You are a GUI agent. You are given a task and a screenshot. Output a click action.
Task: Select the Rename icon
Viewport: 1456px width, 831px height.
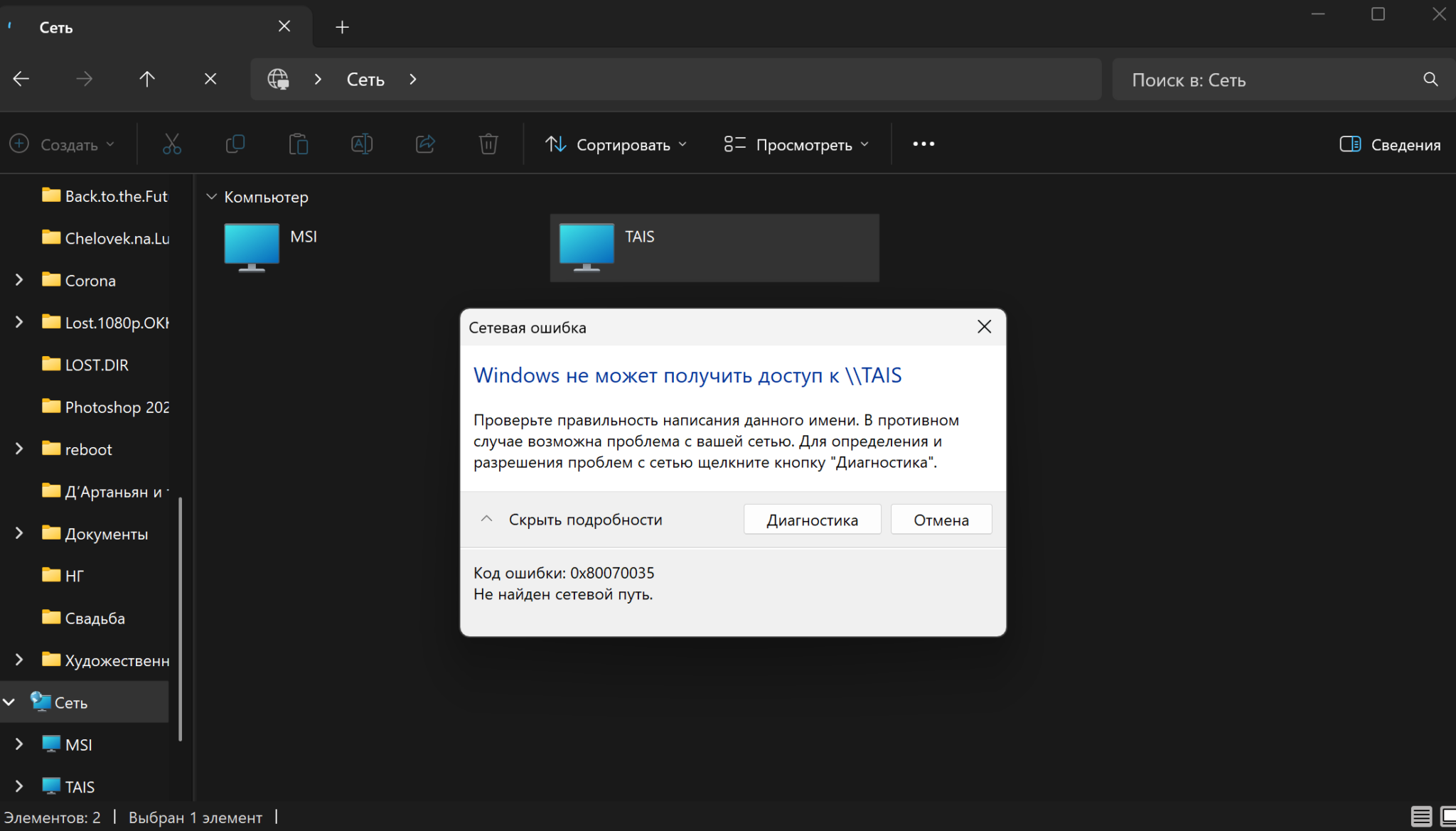pyautogui.click(x=361, y=144)
